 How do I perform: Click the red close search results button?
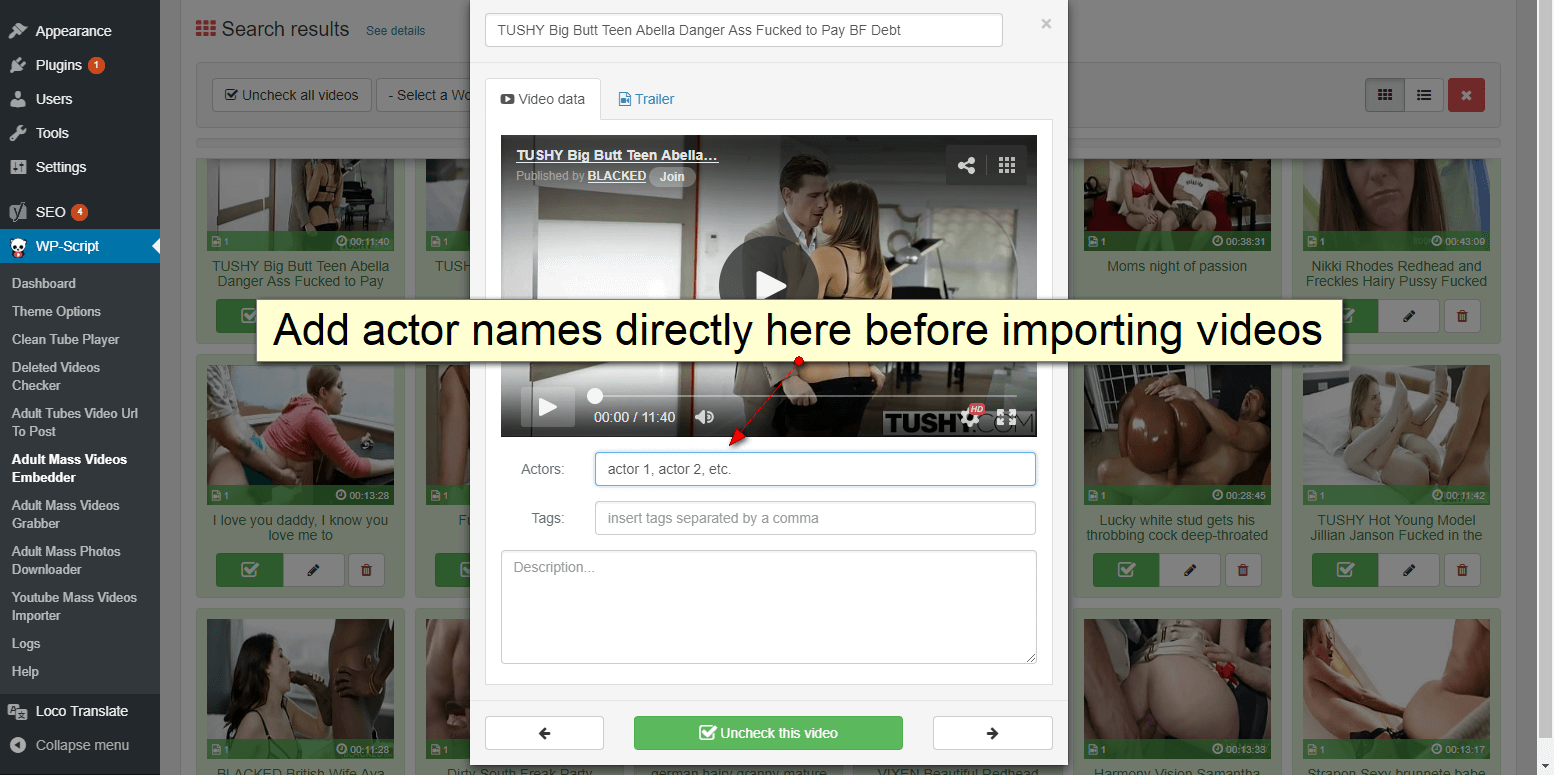coord(1466,95)
